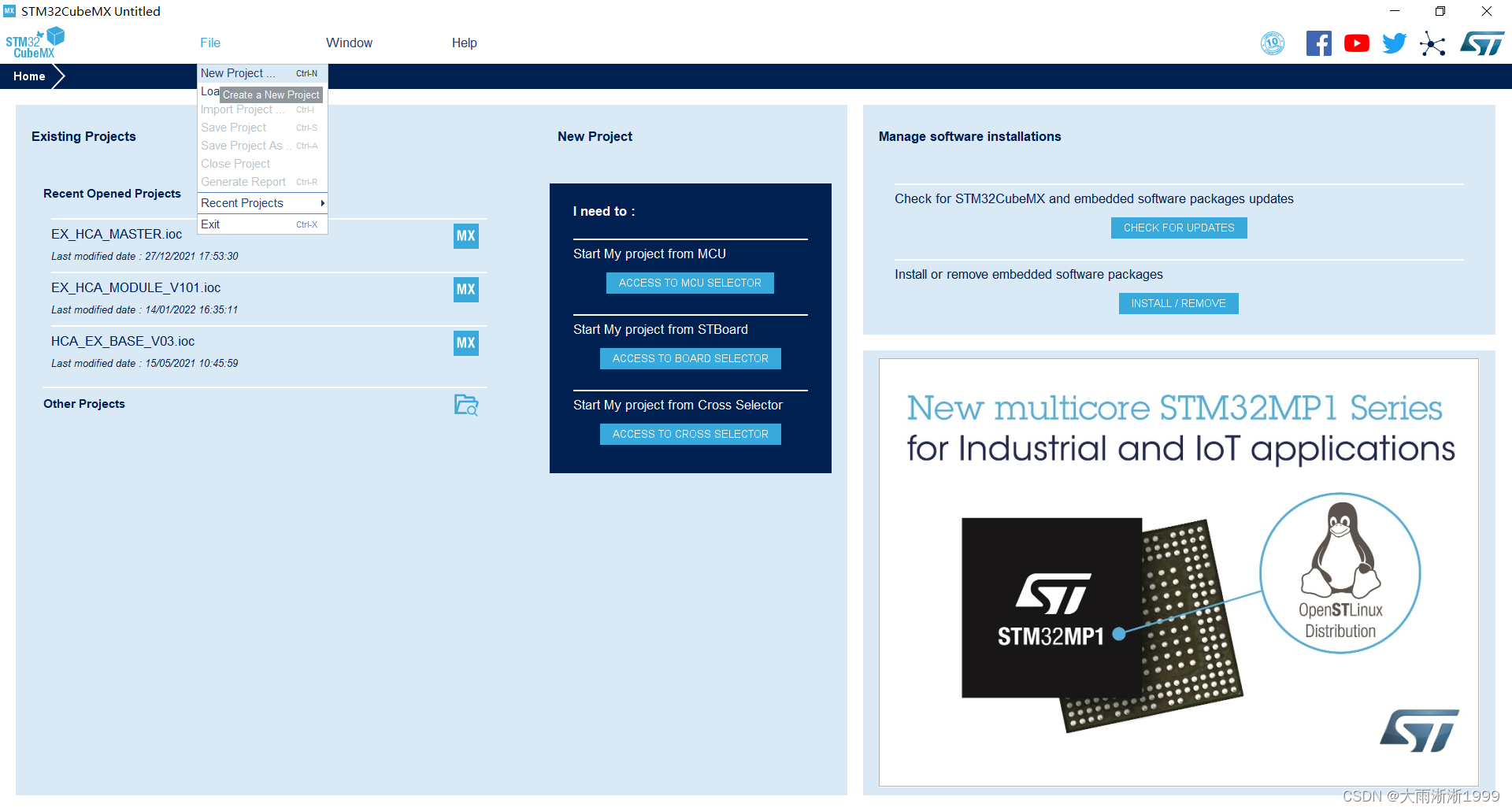Open the File menu
Image resolution: width=1512 pixels, height=811 pixels.
coord(210,43)
